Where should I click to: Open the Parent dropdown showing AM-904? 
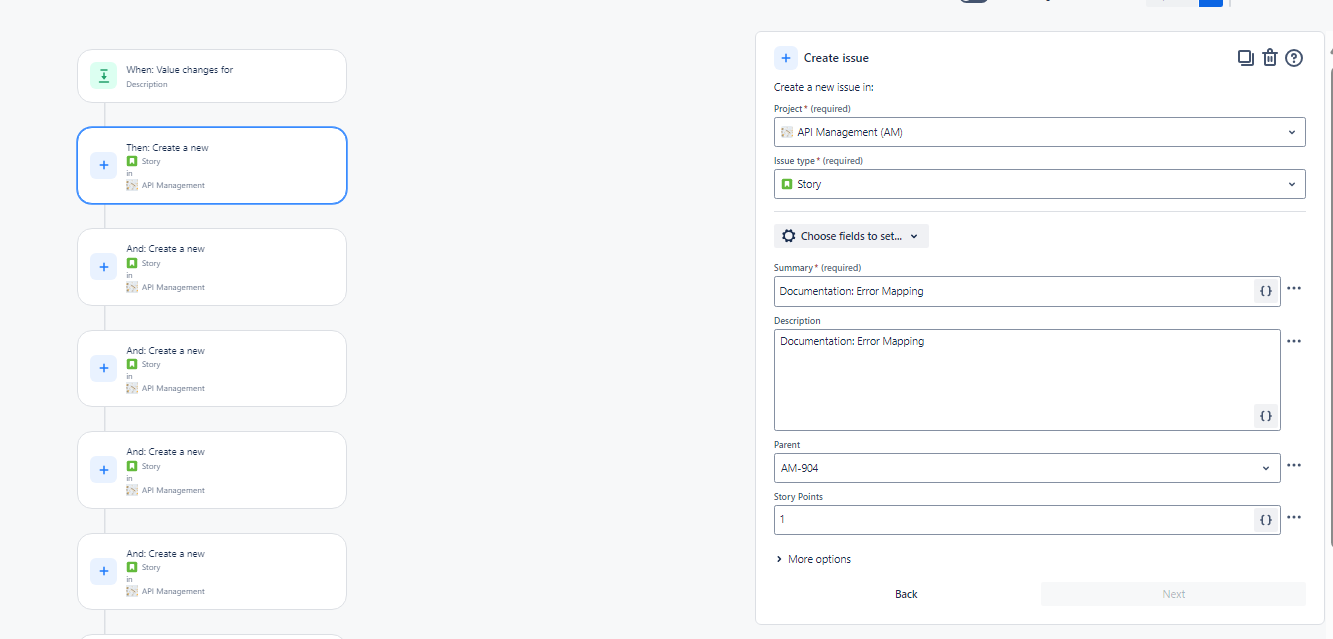[1027, 468]
